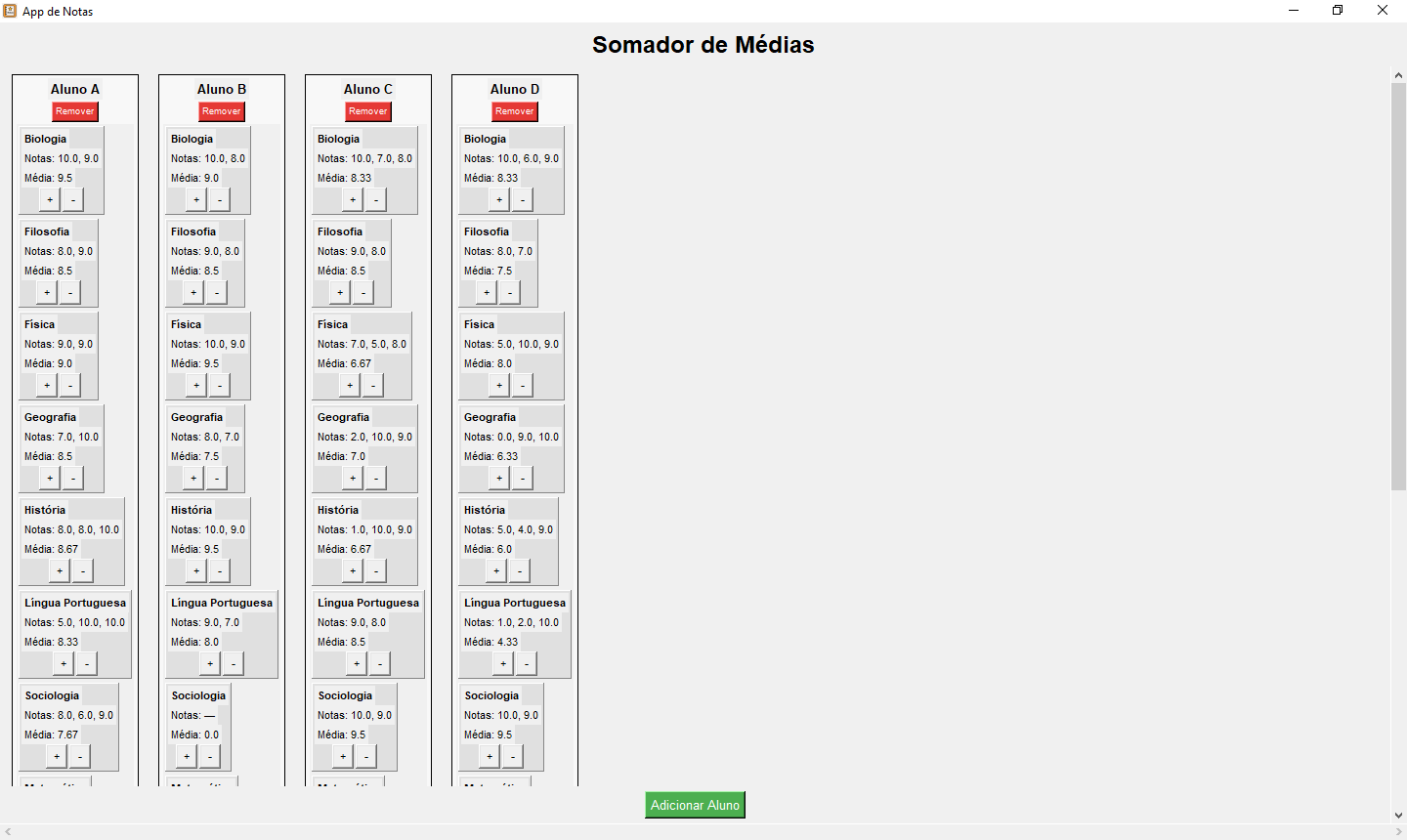The width and height of the screenshot is (1407, 840).
Task: Delete Aluno C using Remover
Action: tap(368, 111)
